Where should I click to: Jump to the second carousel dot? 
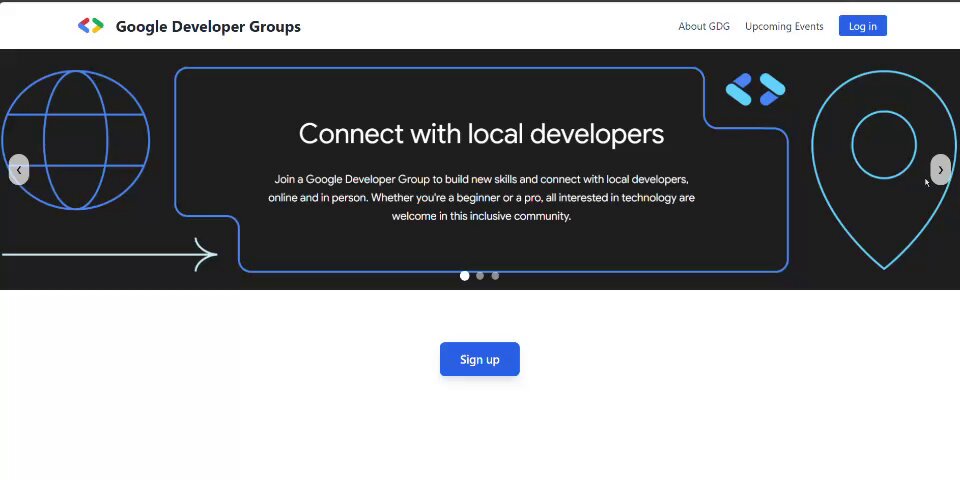[480, 276]
